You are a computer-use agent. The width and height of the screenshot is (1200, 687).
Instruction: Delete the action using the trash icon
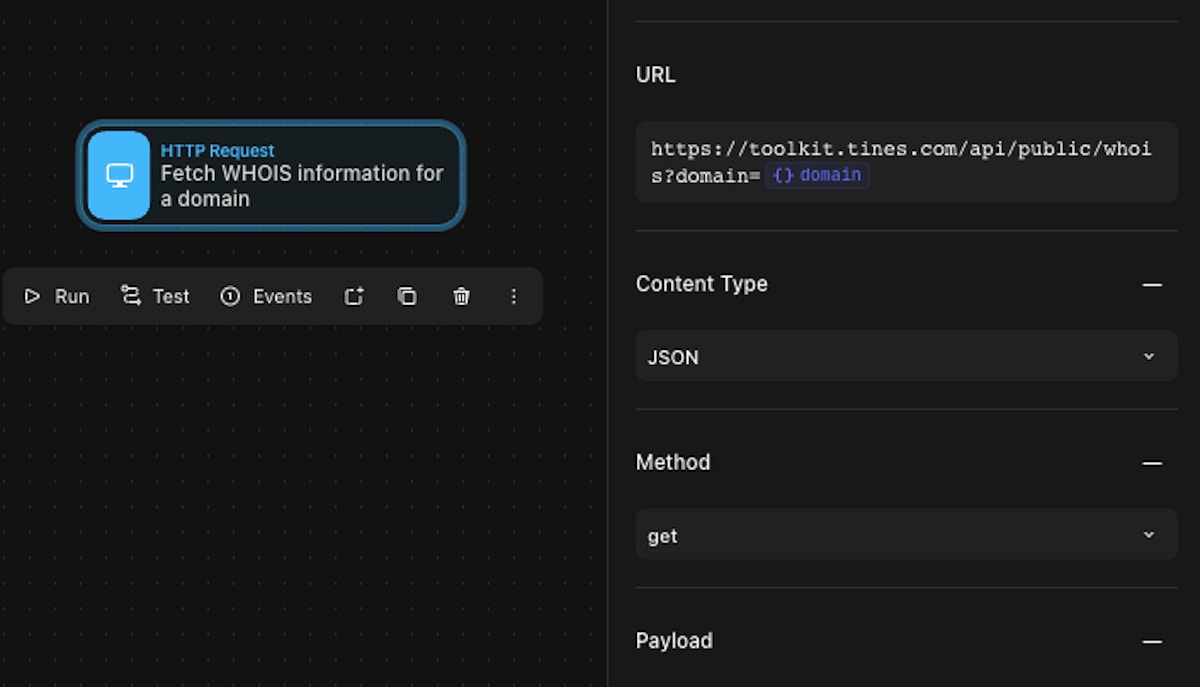[x=461, y=296]
